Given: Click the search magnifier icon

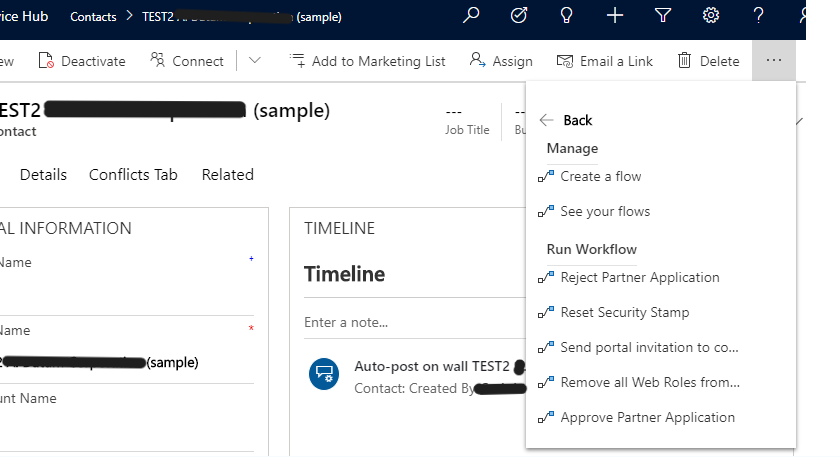Looking at the screenshot, I should (x=472, y=15).
